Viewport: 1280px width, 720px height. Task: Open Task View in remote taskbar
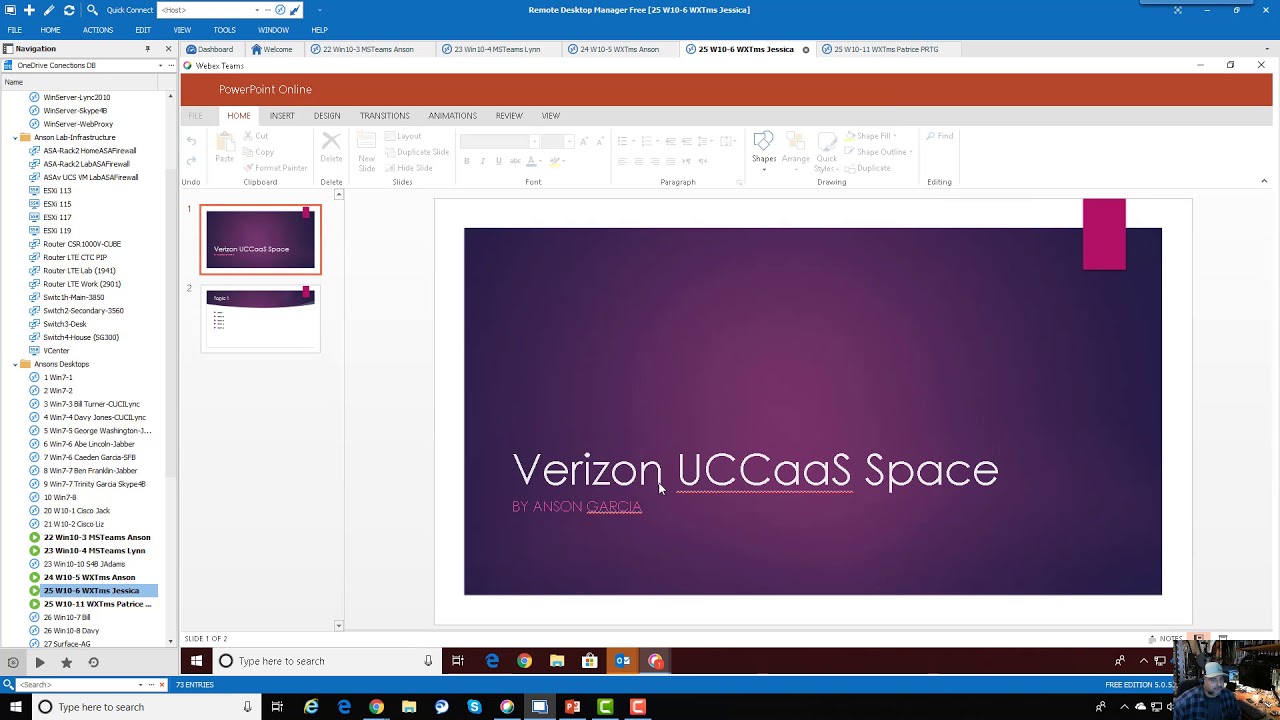click(x=458, y=661)
